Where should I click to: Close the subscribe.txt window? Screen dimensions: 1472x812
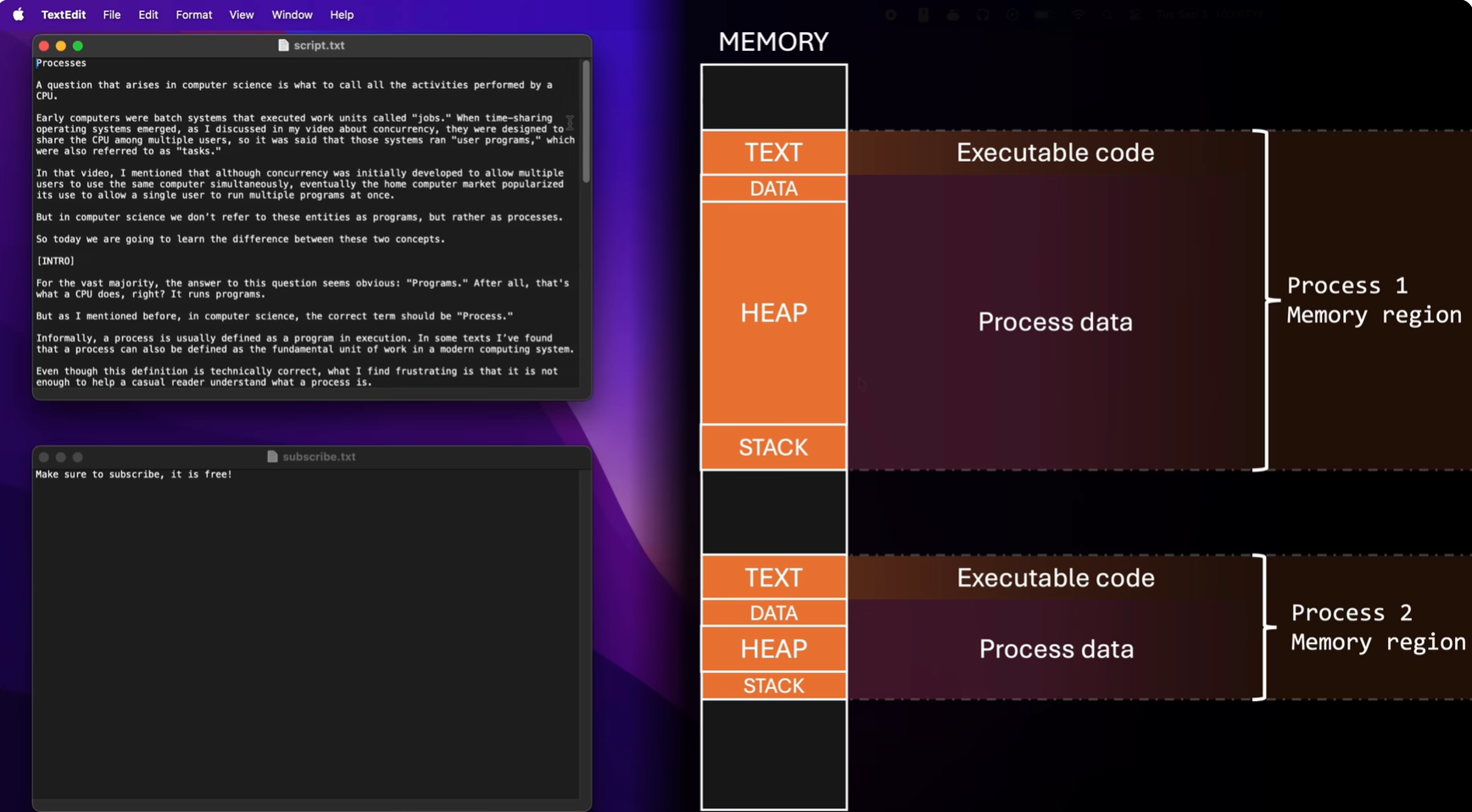[44, 457]
